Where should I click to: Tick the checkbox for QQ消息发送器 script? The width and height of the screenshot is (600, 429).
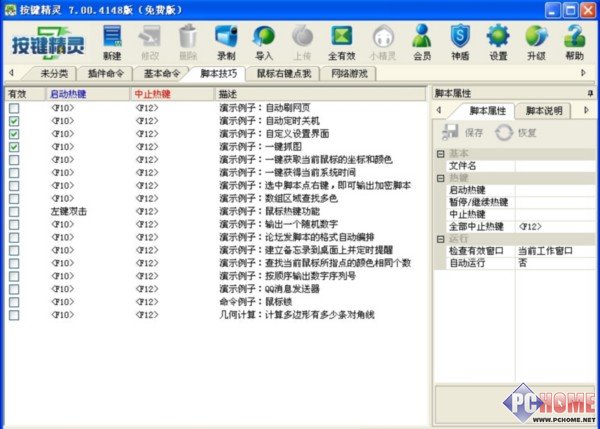(13, 288)
